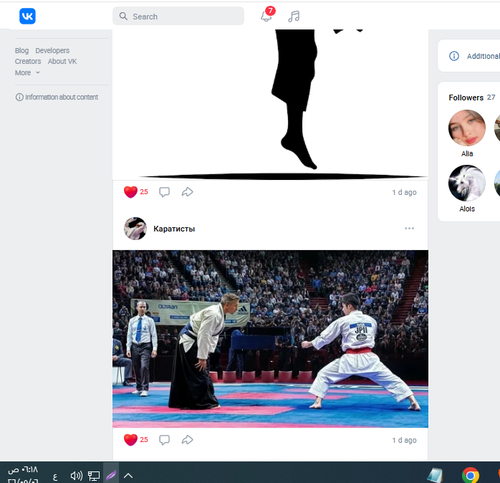Click the feather pen tray icon

tap(111, 475)
